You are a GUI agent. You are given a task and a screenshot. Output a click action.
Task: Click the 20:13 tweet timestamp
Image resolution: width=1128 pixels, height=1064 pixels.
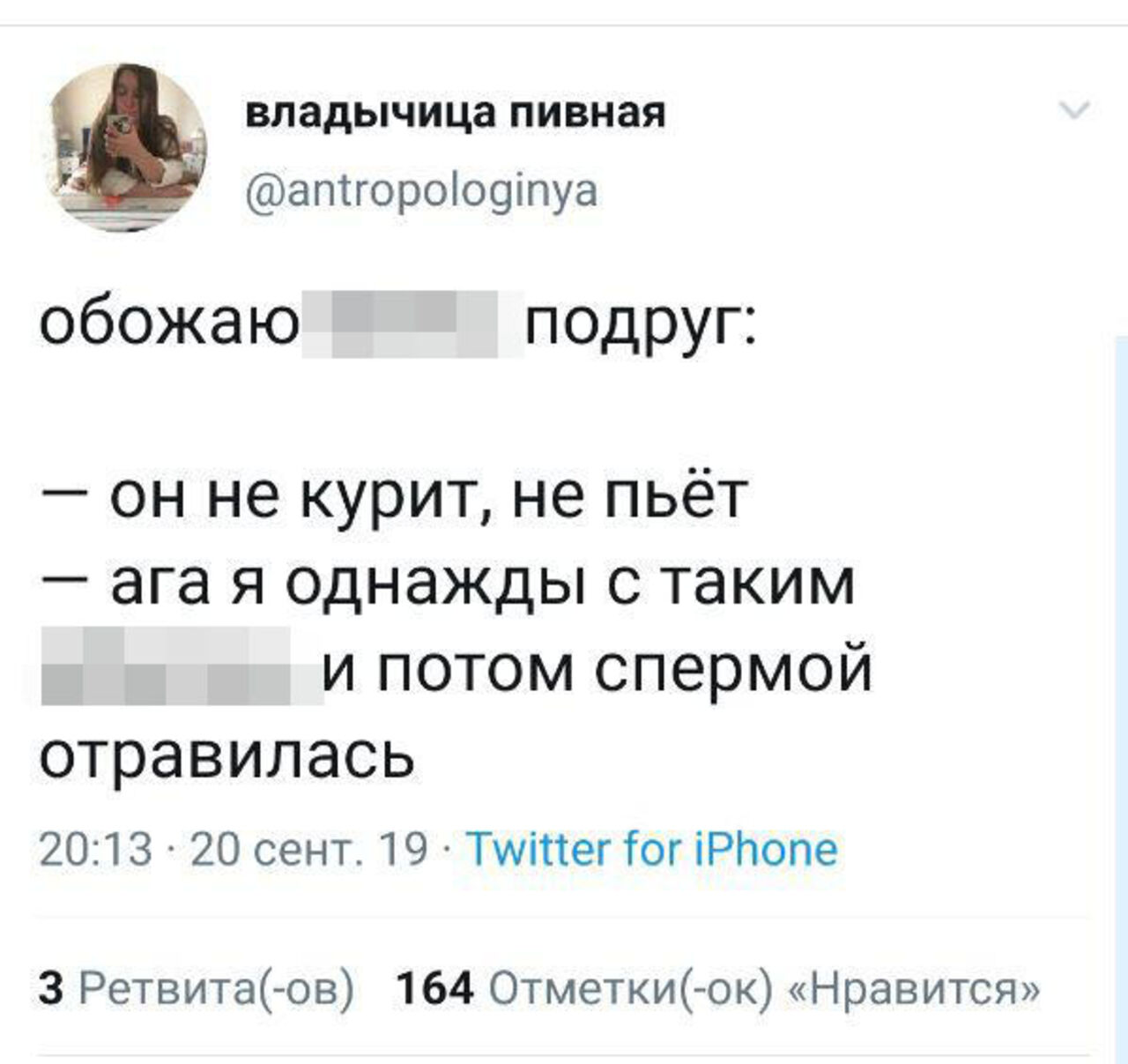[96, 849]
